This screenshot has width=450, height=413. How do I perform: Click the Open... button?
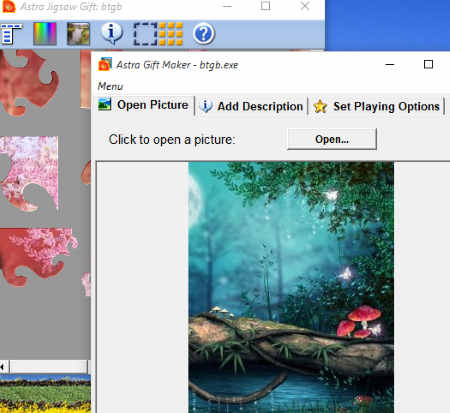pos(332,139)
